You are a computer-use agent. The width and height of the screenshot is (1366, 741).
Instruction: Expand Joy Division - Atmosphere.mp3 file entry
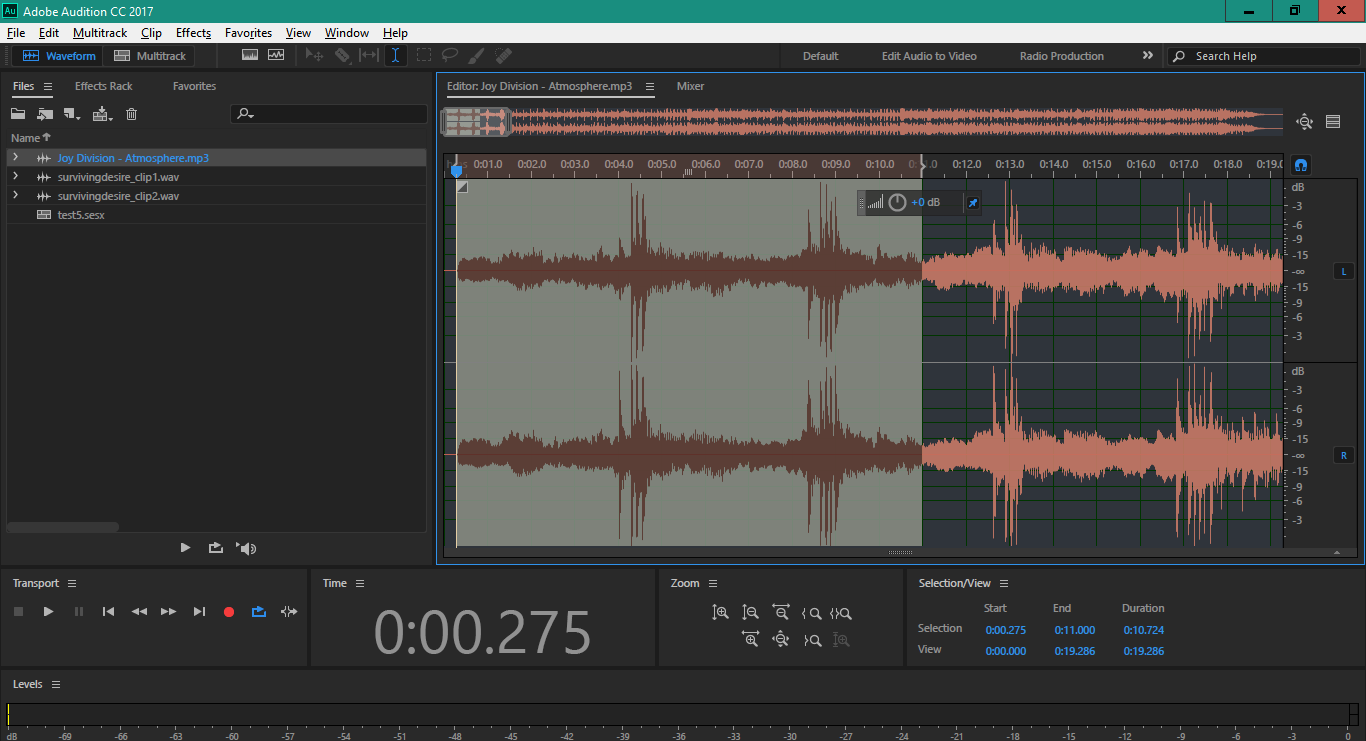[x=15, y=158]
